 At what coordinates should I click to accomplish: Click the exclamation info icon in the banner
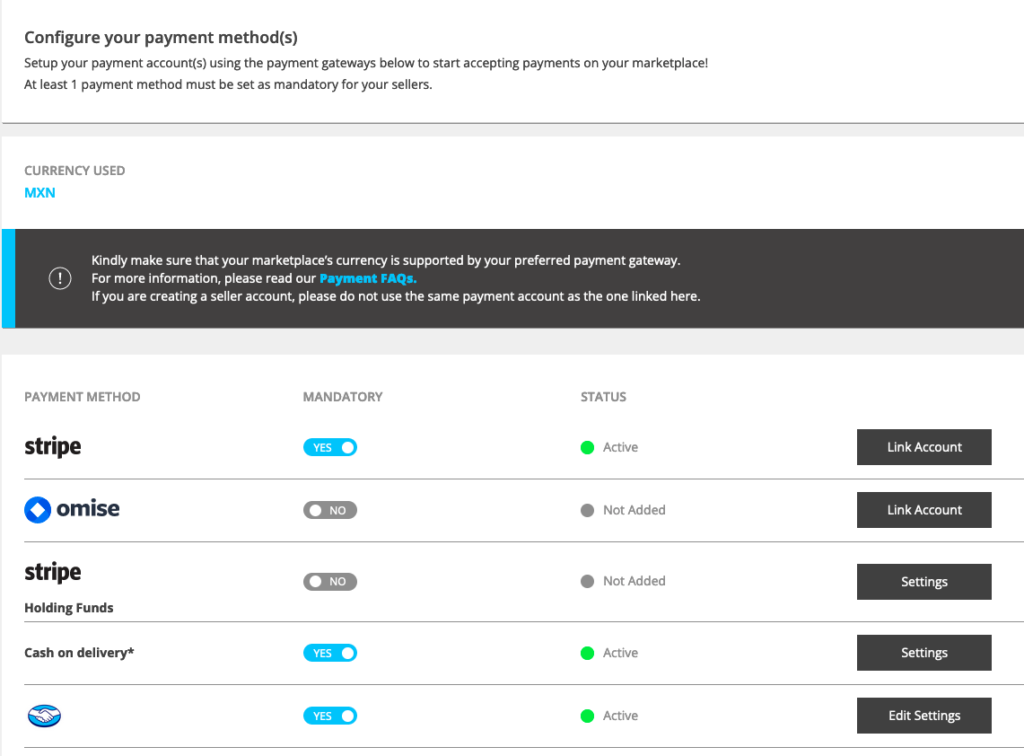tap(60, 279)
